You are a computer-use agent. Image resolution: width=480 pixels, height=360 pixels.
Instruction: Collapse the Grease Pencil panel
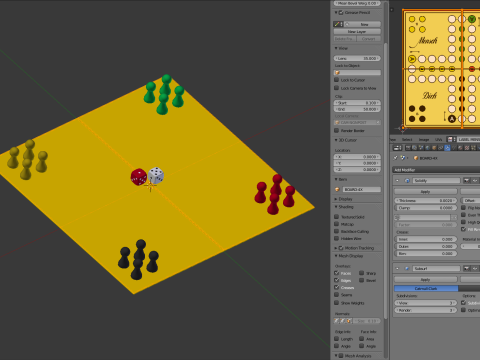pyautogui.click(x=336, y=13)
